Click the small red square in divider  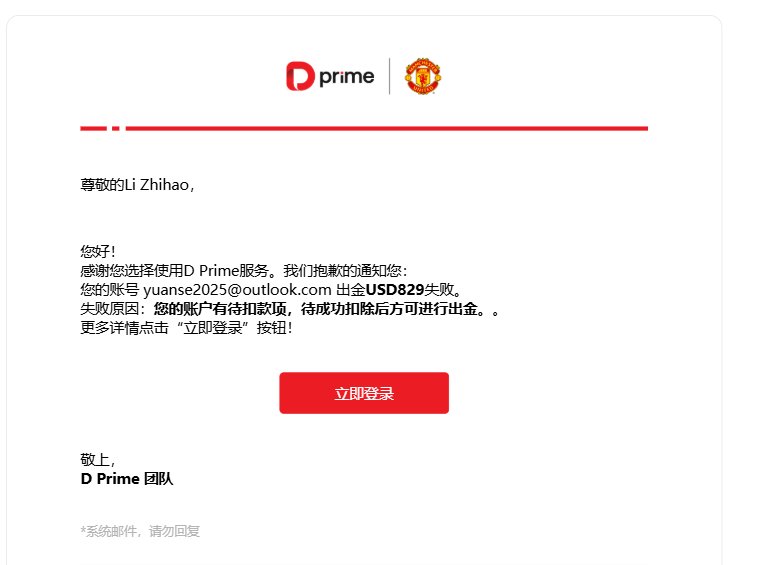coord(115,128)
